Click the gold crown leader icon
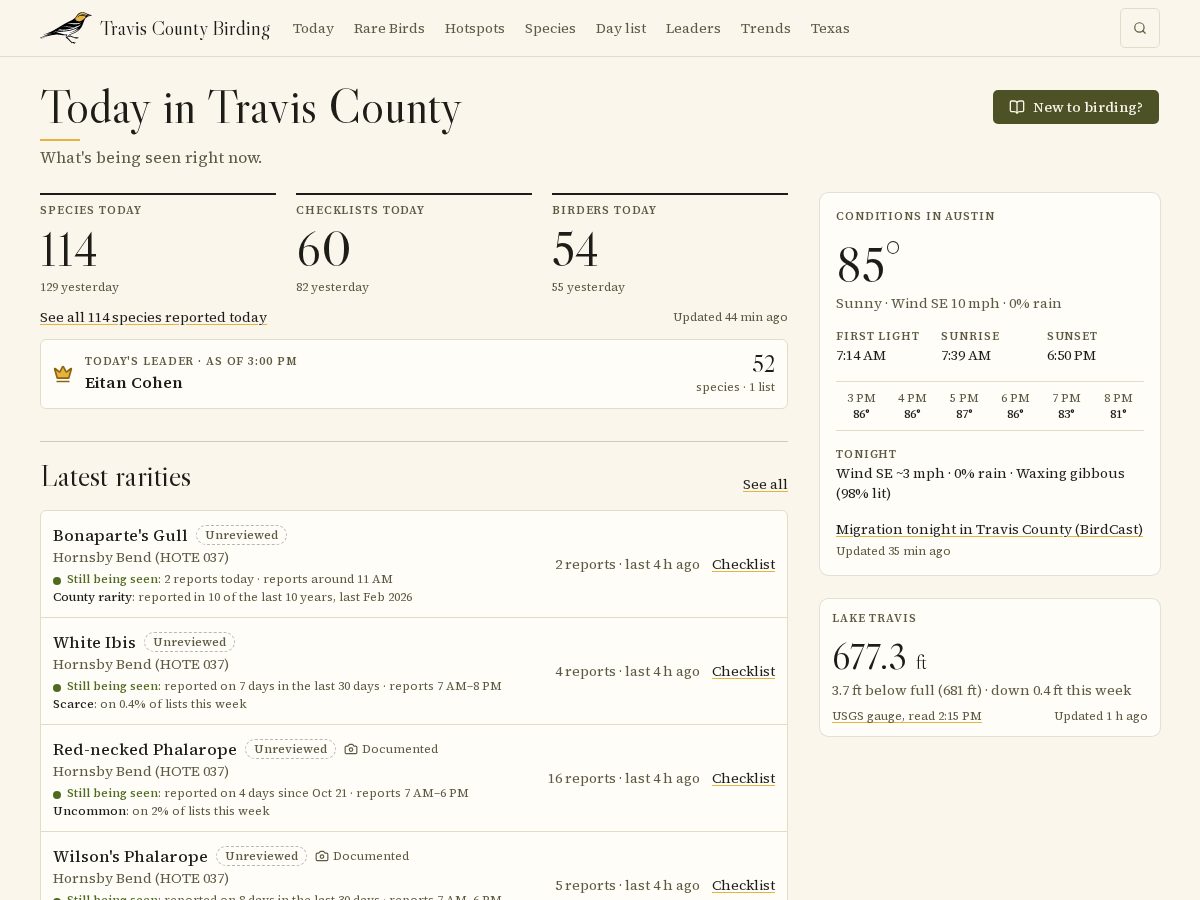The image size is (1200, 900). (x=63, y=374)
